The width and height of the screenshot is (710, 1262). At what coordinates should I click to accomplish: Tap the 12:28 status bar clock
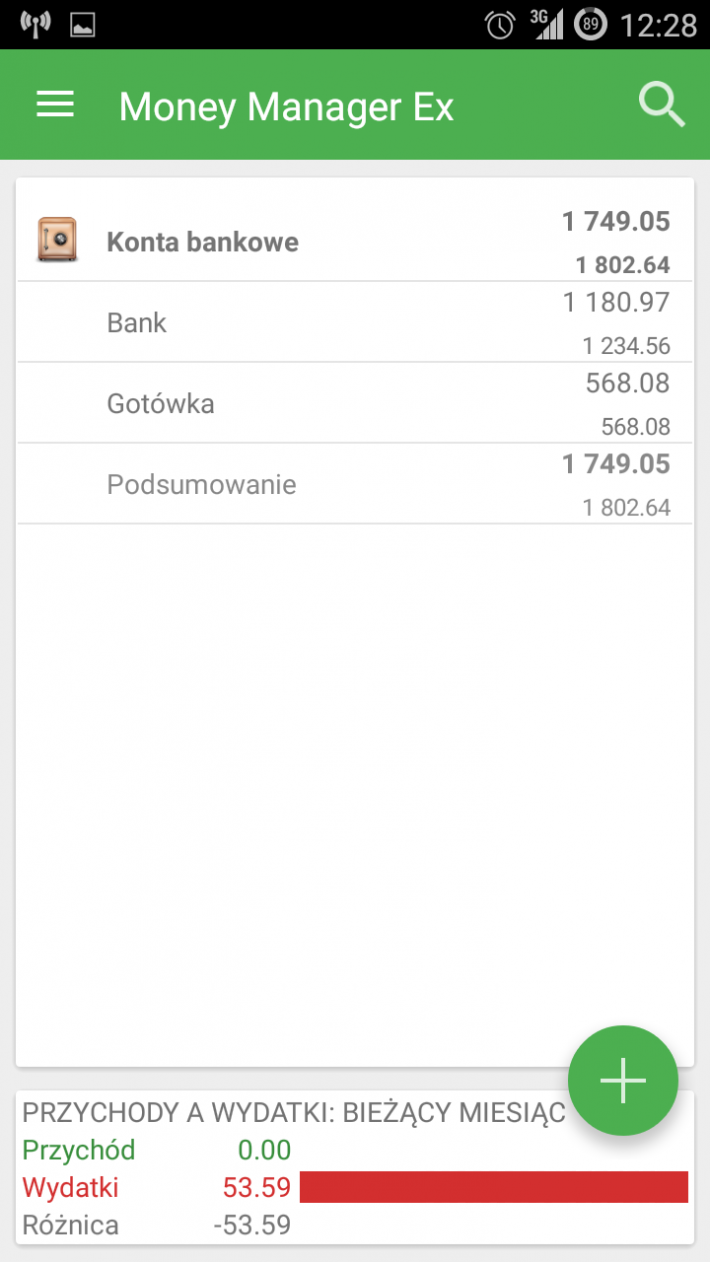pos(659,25)
